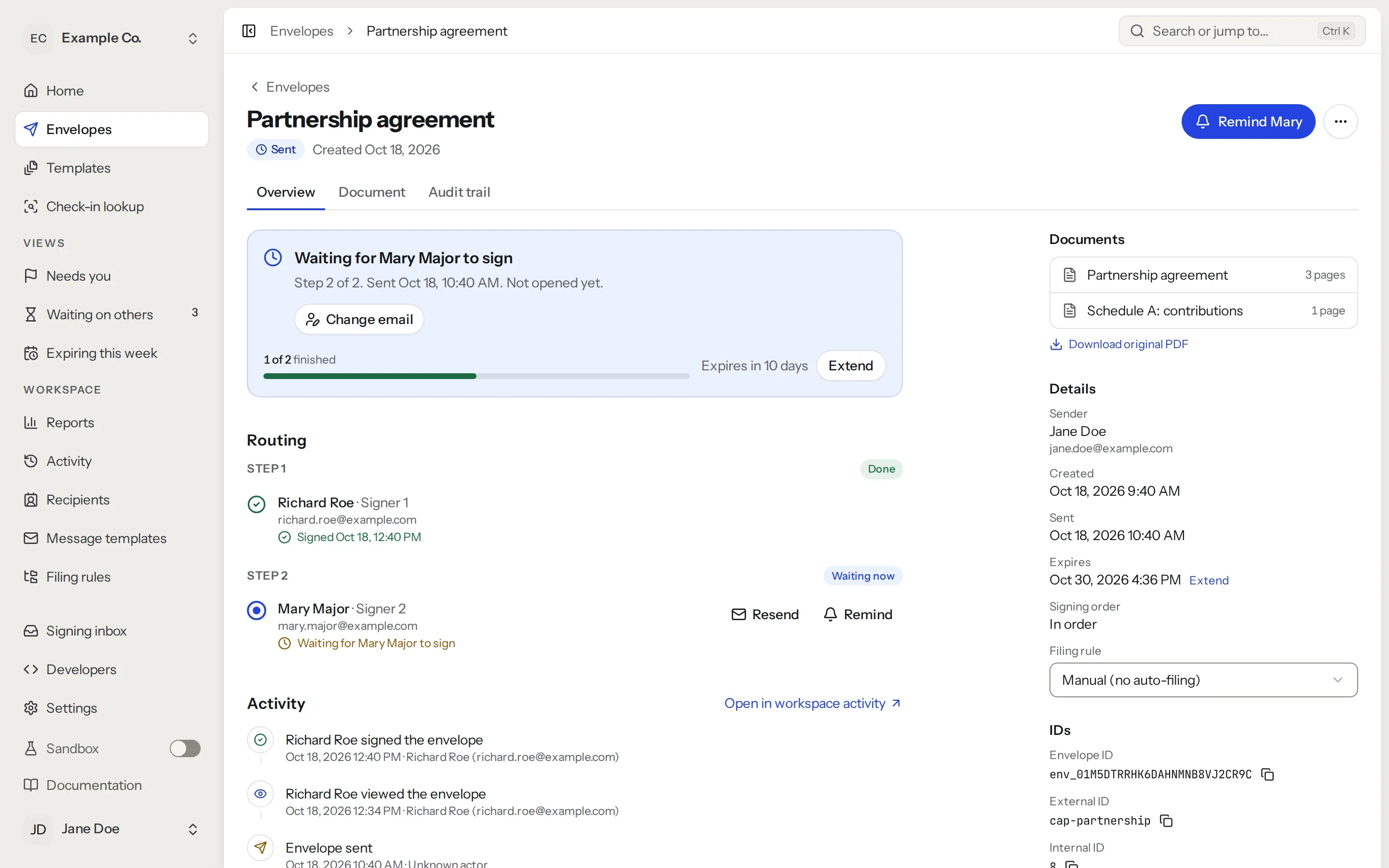Resend envelope to Mary Major

[x=765, y=614]
